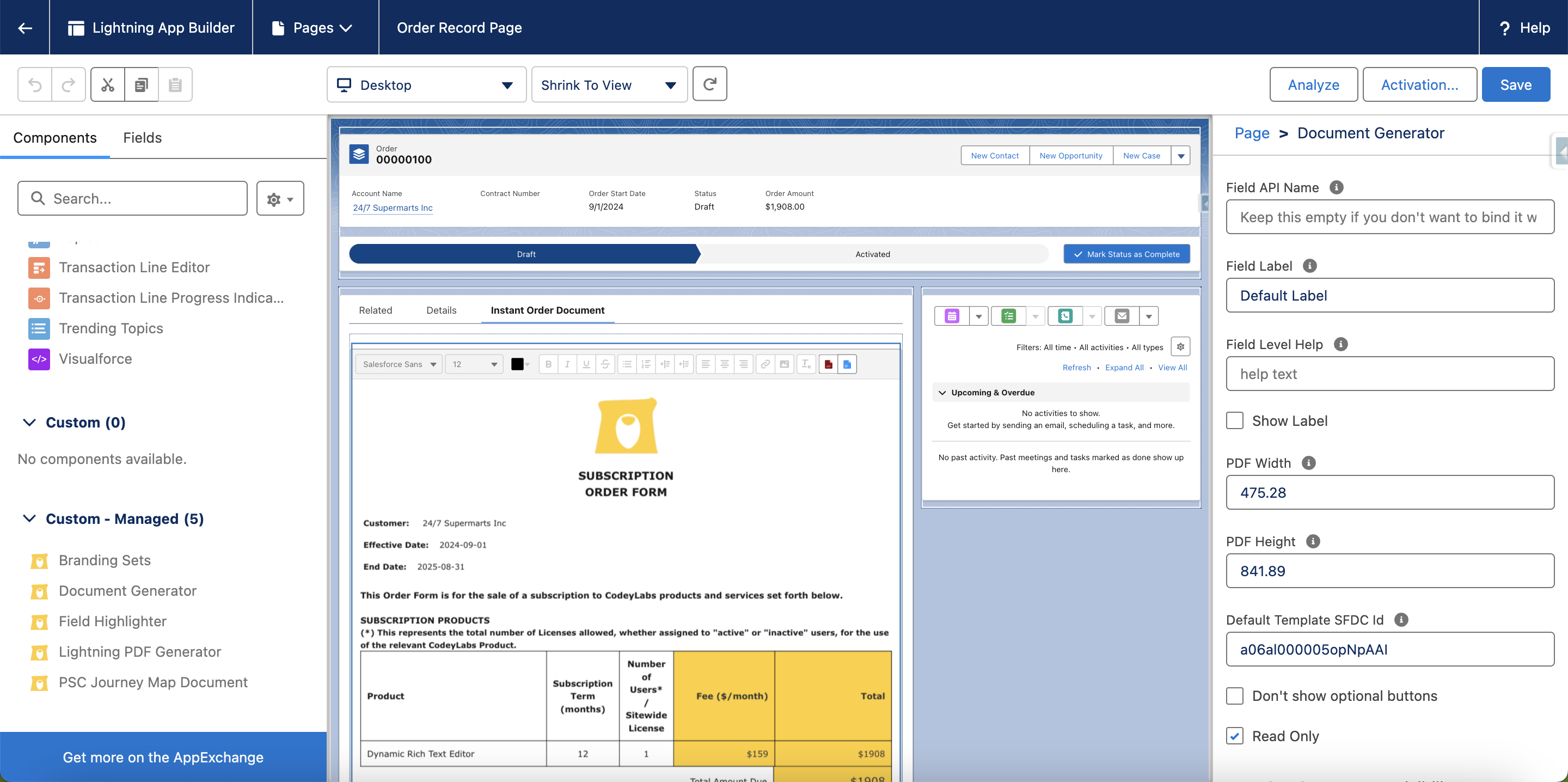Collapse the Custom (0) section

(29, 422)
